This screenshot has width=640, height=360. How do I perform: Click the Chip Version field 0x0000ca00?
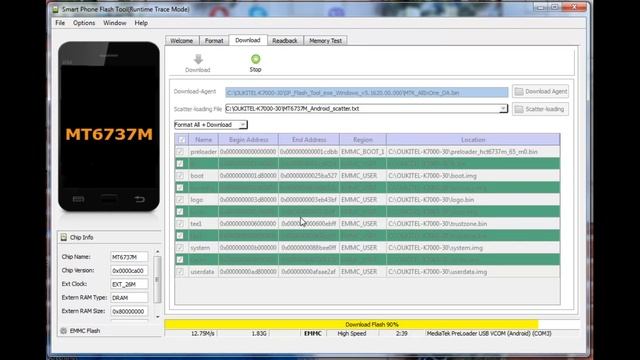coord(129,271)
